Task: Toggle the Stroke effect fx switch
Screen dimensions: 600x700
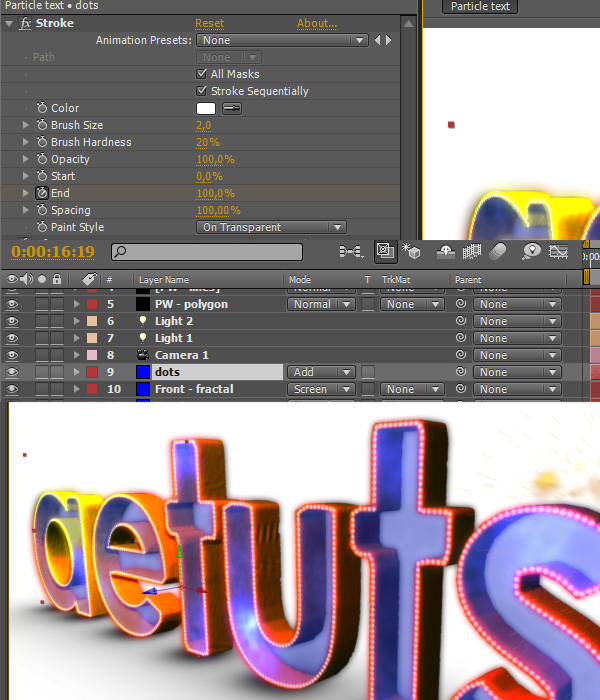Action: (25, 23)
